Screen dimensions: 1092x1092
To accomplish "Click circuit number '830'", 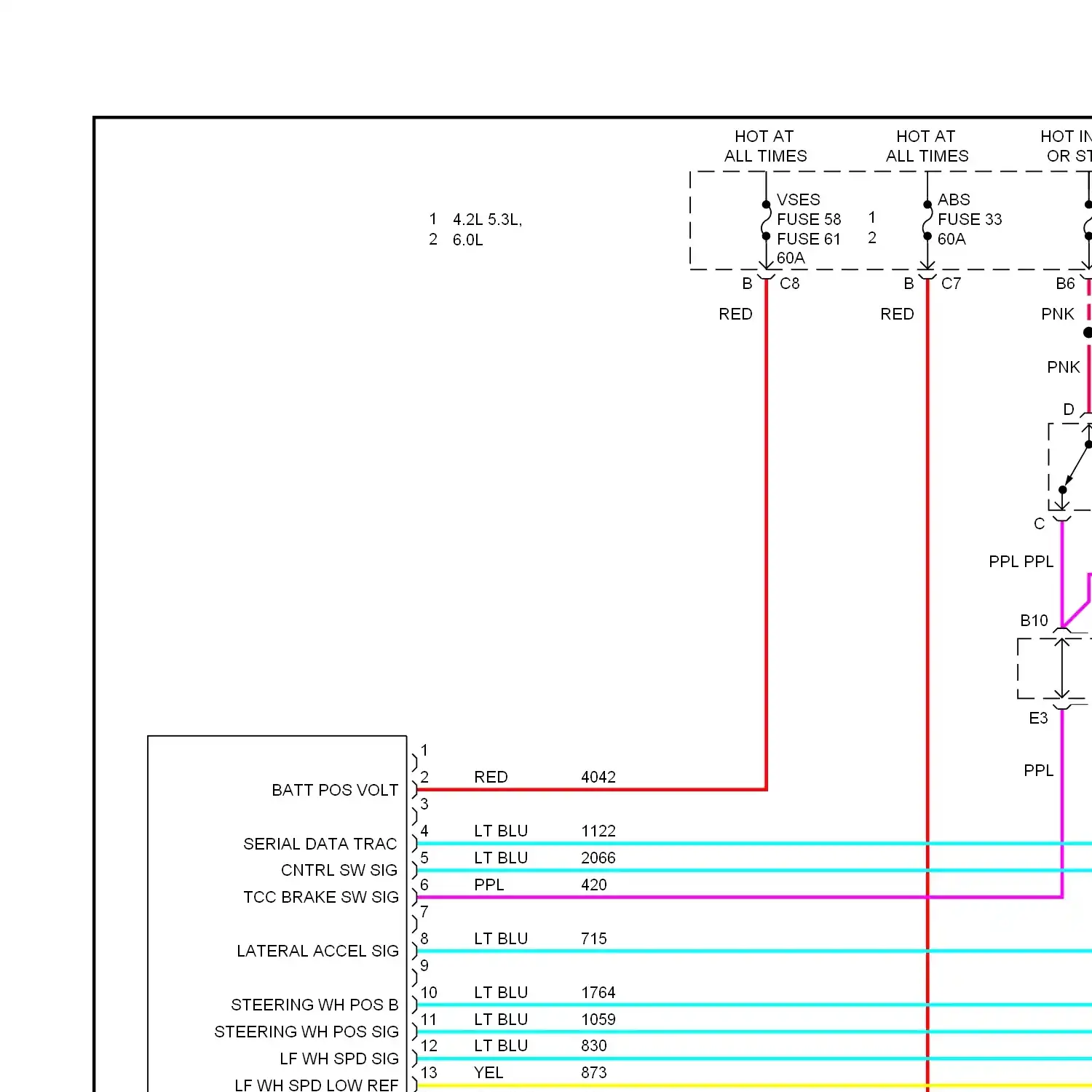I will point(594,1046).
